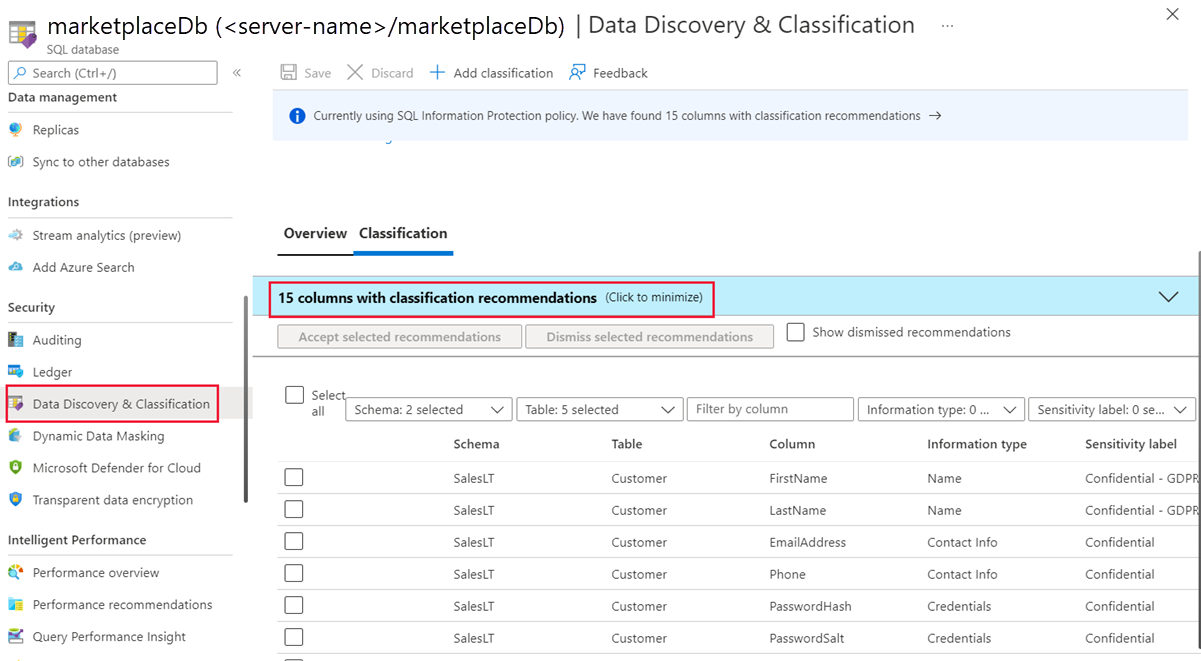Viewport: 1201px width, 661px height.
Task: Open the Sensitivity label filter dropdown
Action: tap(1111, 409)
